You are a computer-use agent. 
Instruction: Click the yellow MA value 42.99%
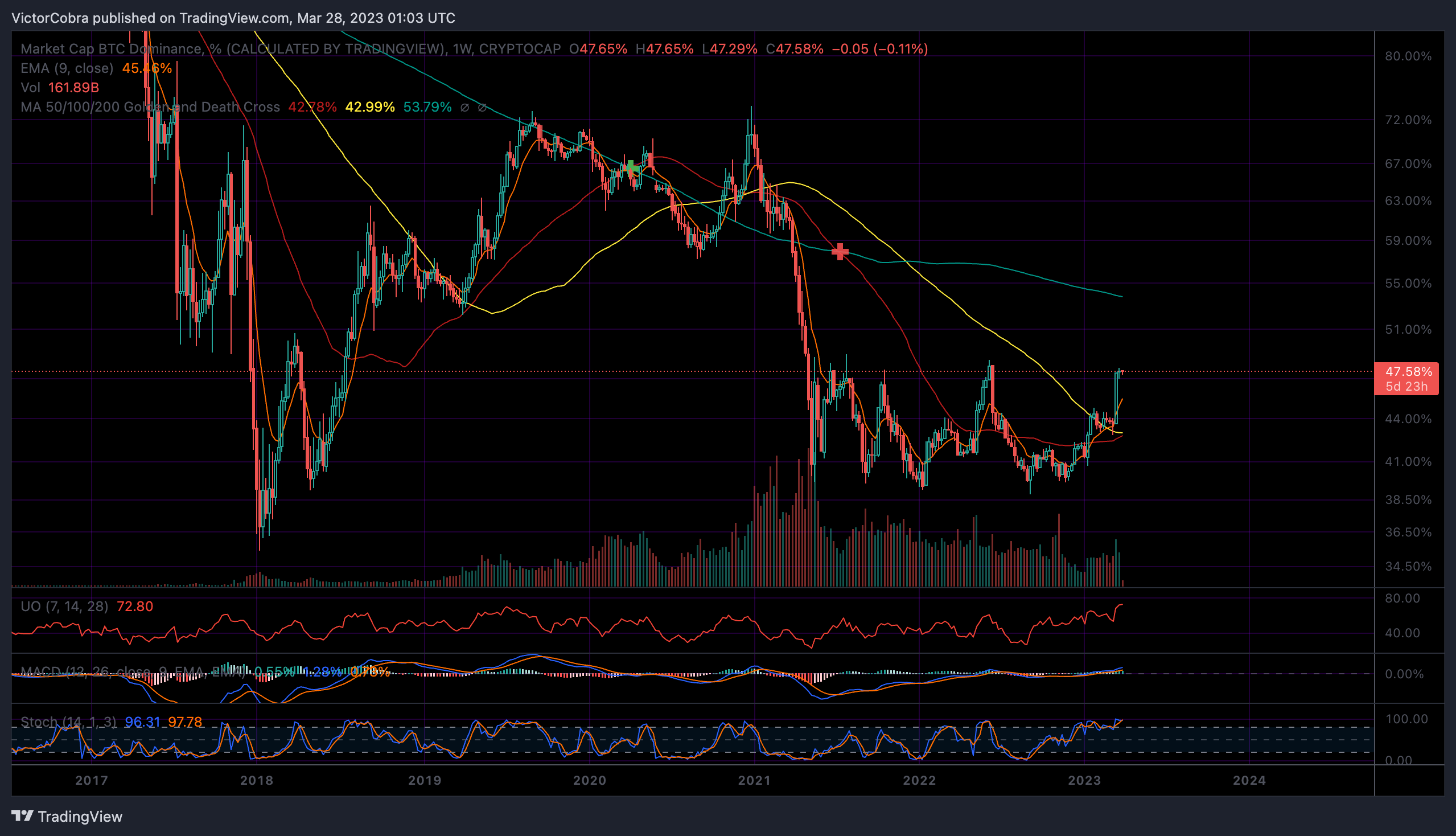coord(369,108)
